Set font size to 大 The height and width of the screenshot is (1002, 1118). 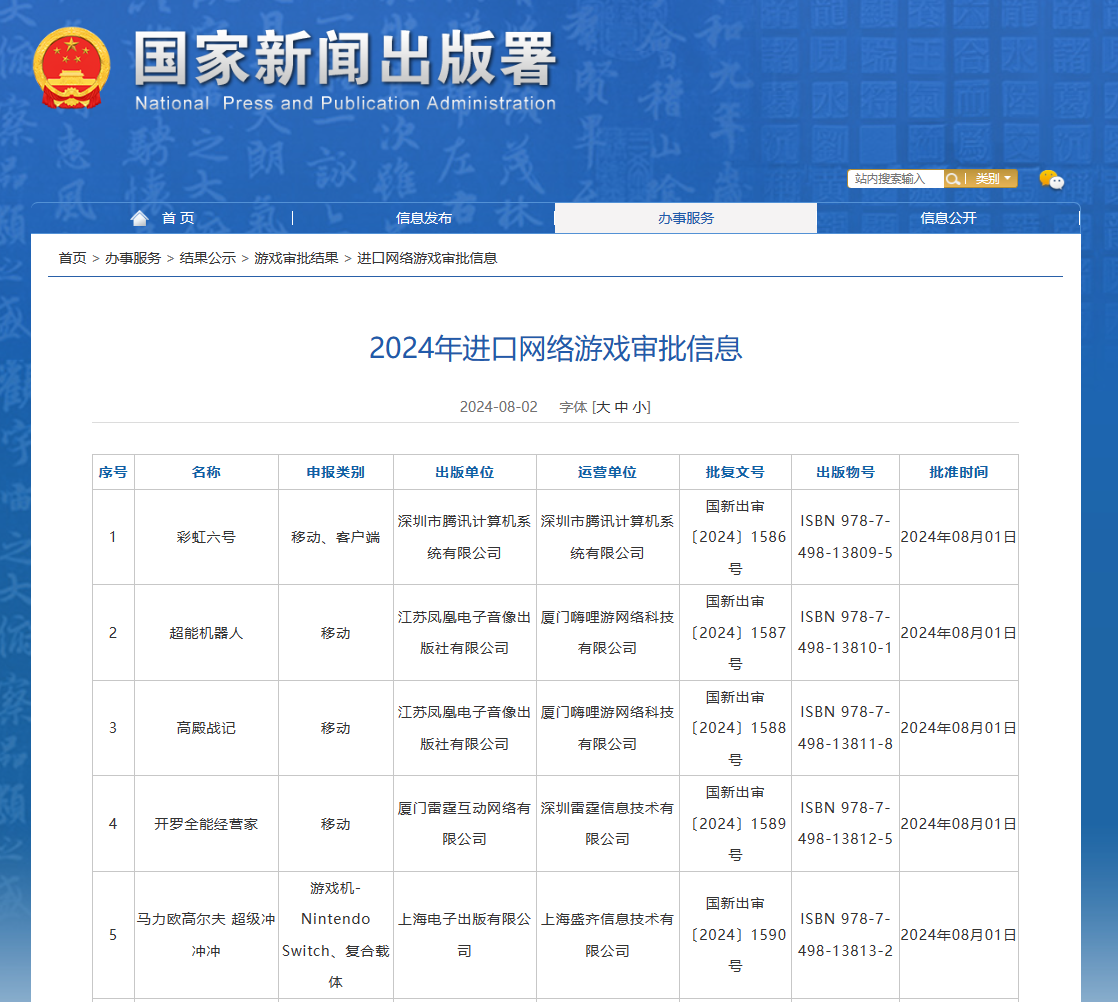pos(602,407)
